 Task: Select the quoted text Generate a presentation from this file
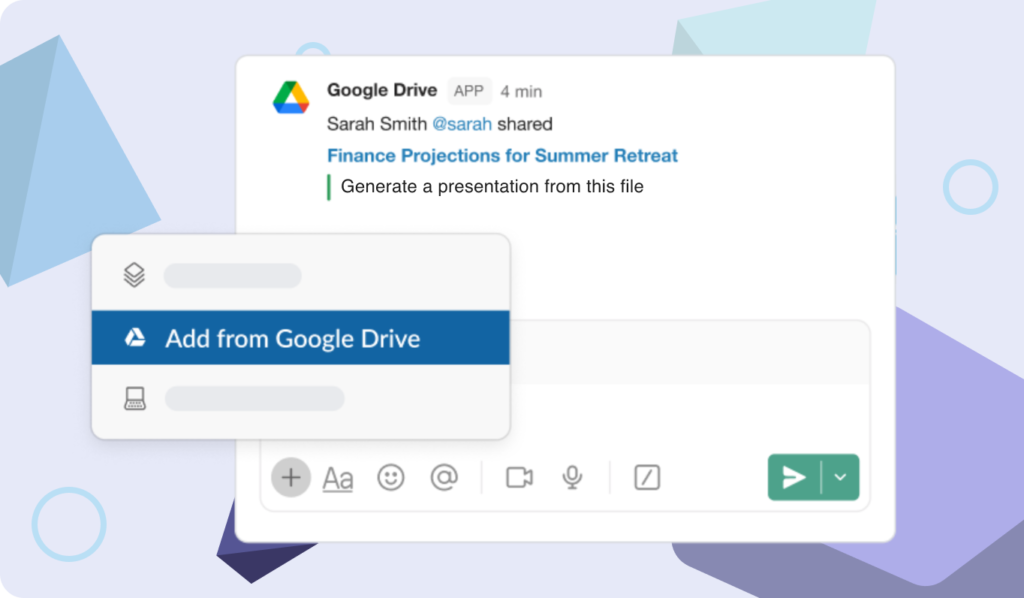(x=493, y=186)
